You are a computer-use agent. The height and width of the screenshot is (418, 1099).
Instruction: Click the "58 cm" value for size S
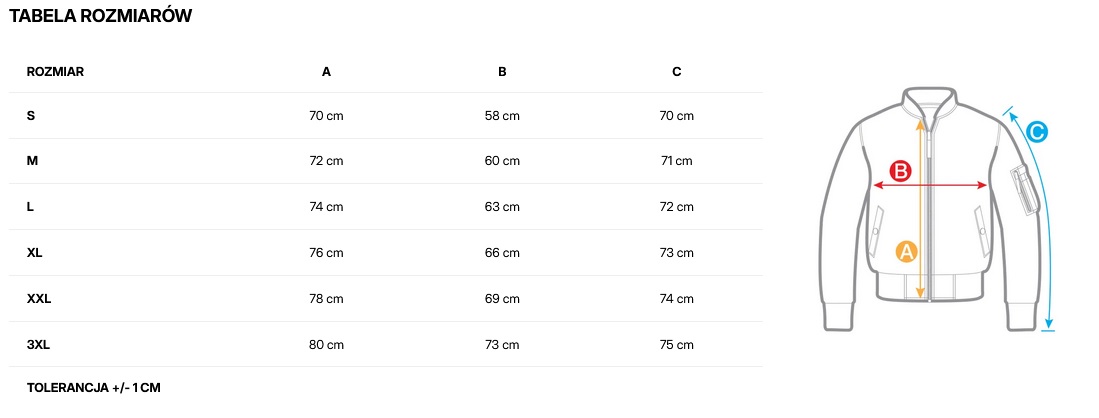[x=502, y=116]
